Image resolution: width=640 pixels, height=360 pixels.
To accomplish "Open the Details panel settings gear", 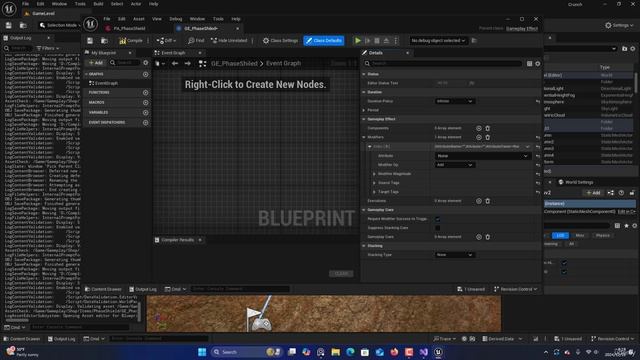I will tap(538, 64).
